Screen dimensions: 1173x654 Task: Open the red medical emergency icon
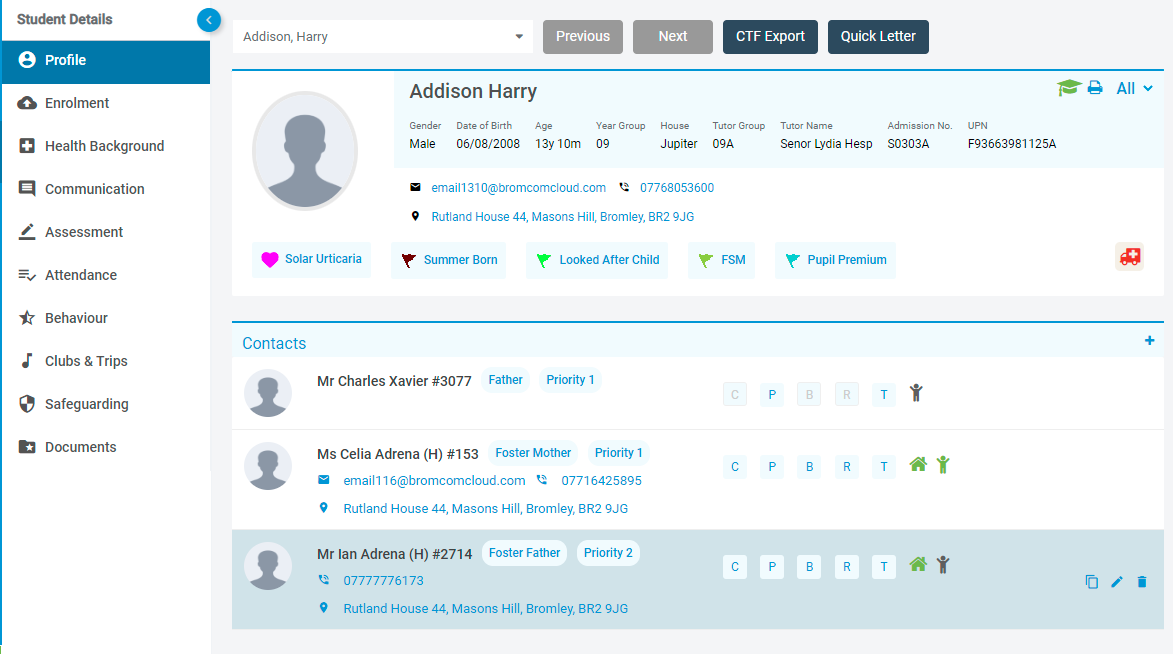[x=1129, y=257]
